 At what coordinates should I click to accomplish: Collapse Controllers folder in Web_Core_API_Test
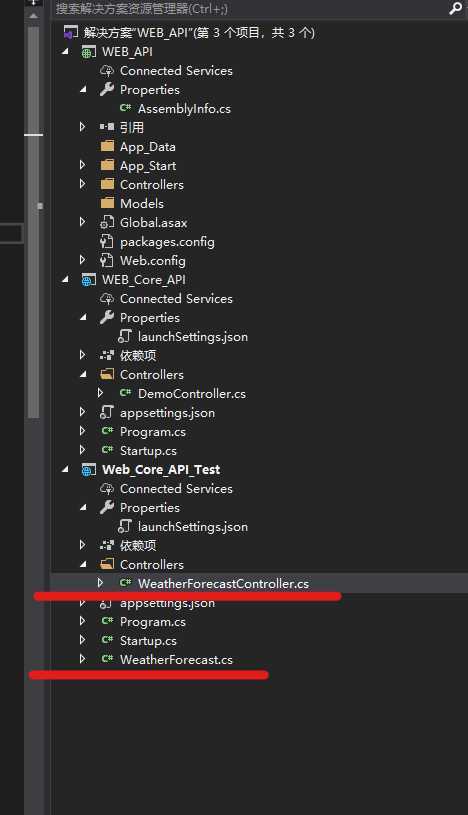point(83,564)
